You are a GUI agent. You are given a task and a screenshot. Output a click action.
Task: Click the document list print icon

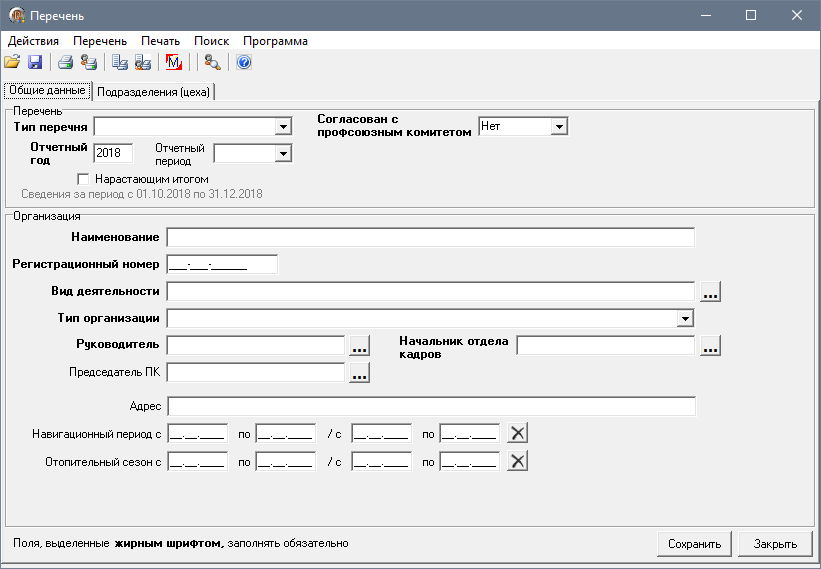pos(120,62)
